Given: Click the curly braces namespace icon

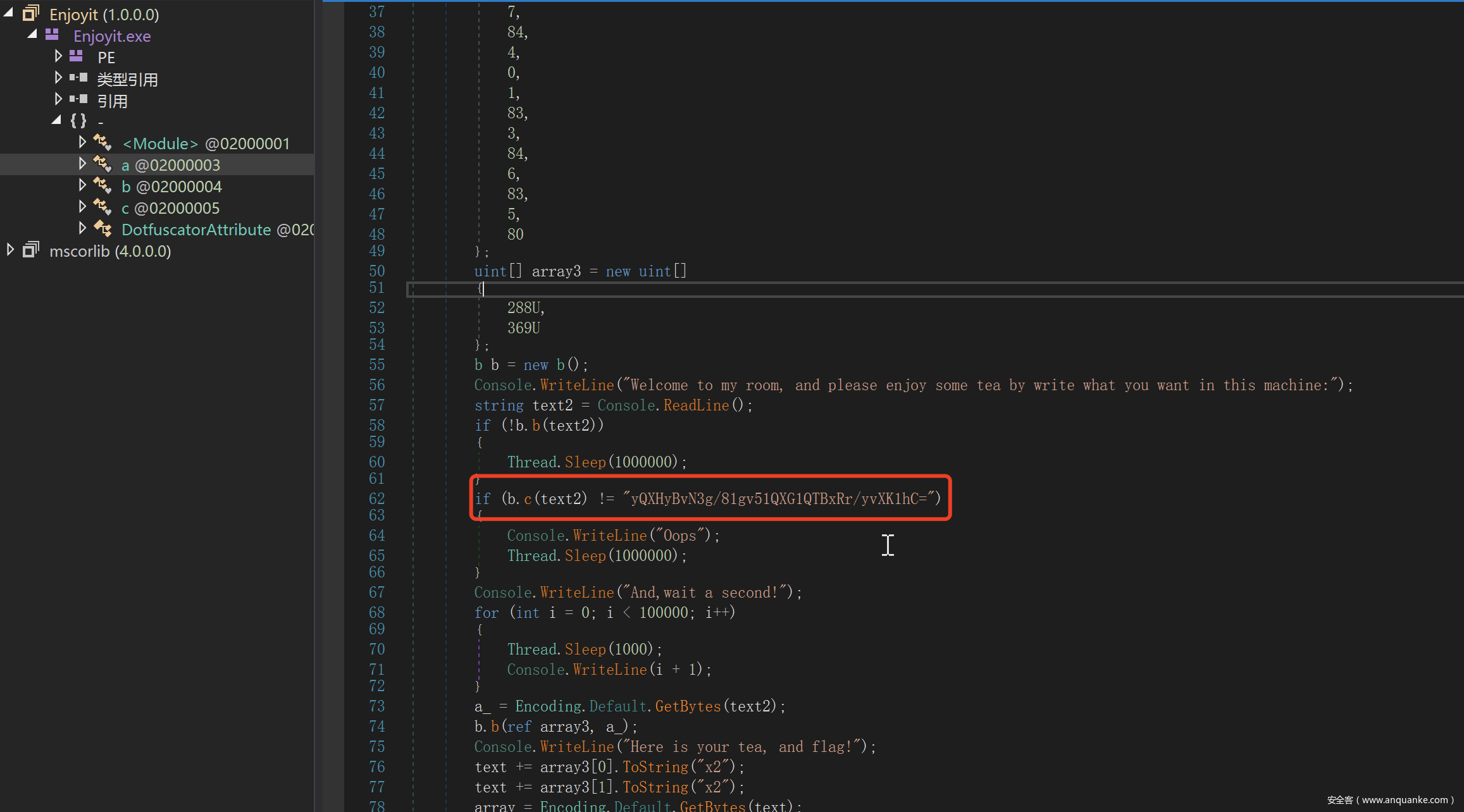Looking at the screenshot, I should point(78,120).
